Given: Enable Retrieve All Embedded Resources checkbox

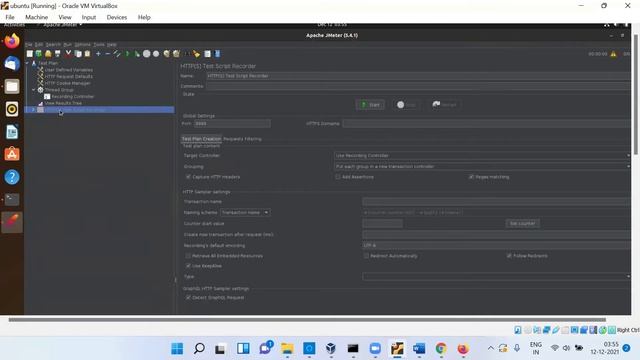Looking at the screenshot, I should click(x=188, y=256).
